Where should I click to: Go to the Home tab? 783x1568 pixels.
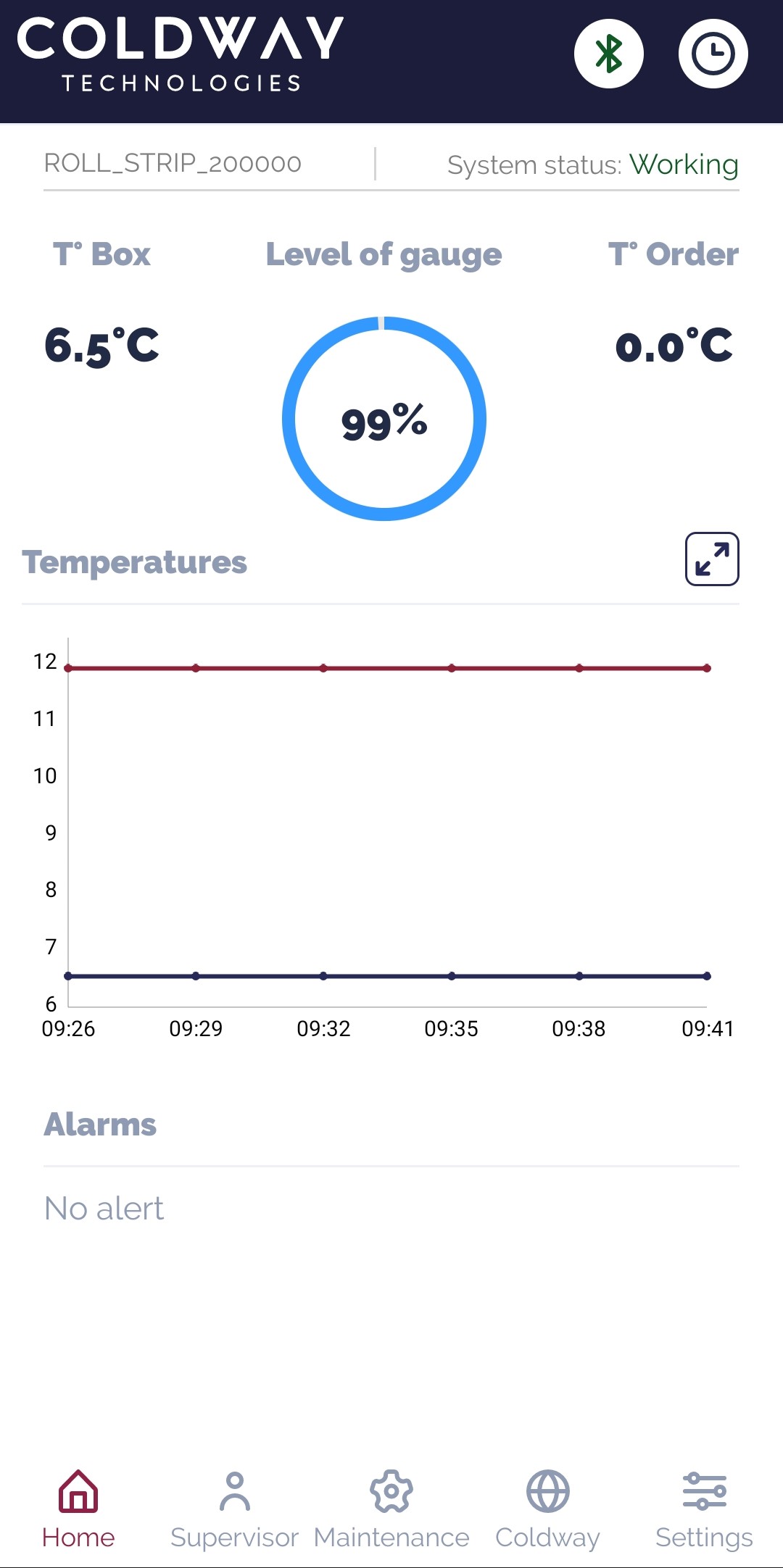pos(78,1509)
